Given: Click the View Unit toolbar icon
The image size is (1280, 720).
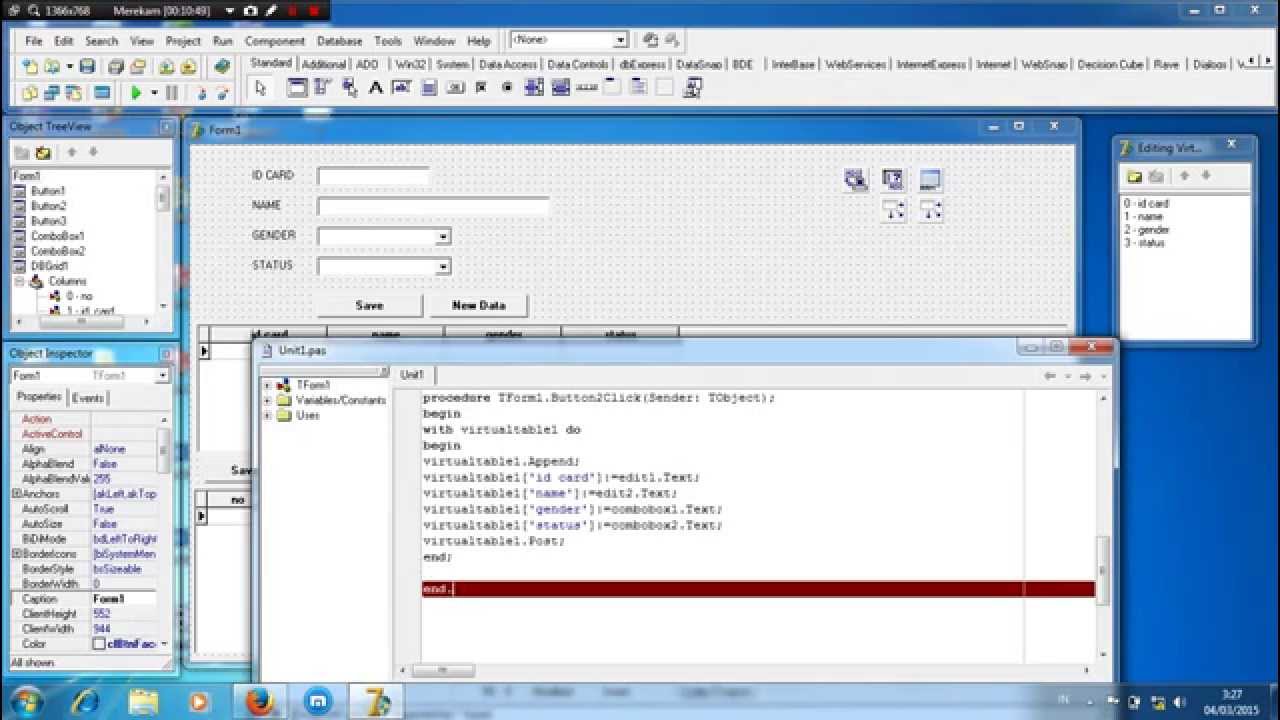Looking at the screenshot, I should click(30, 92).
